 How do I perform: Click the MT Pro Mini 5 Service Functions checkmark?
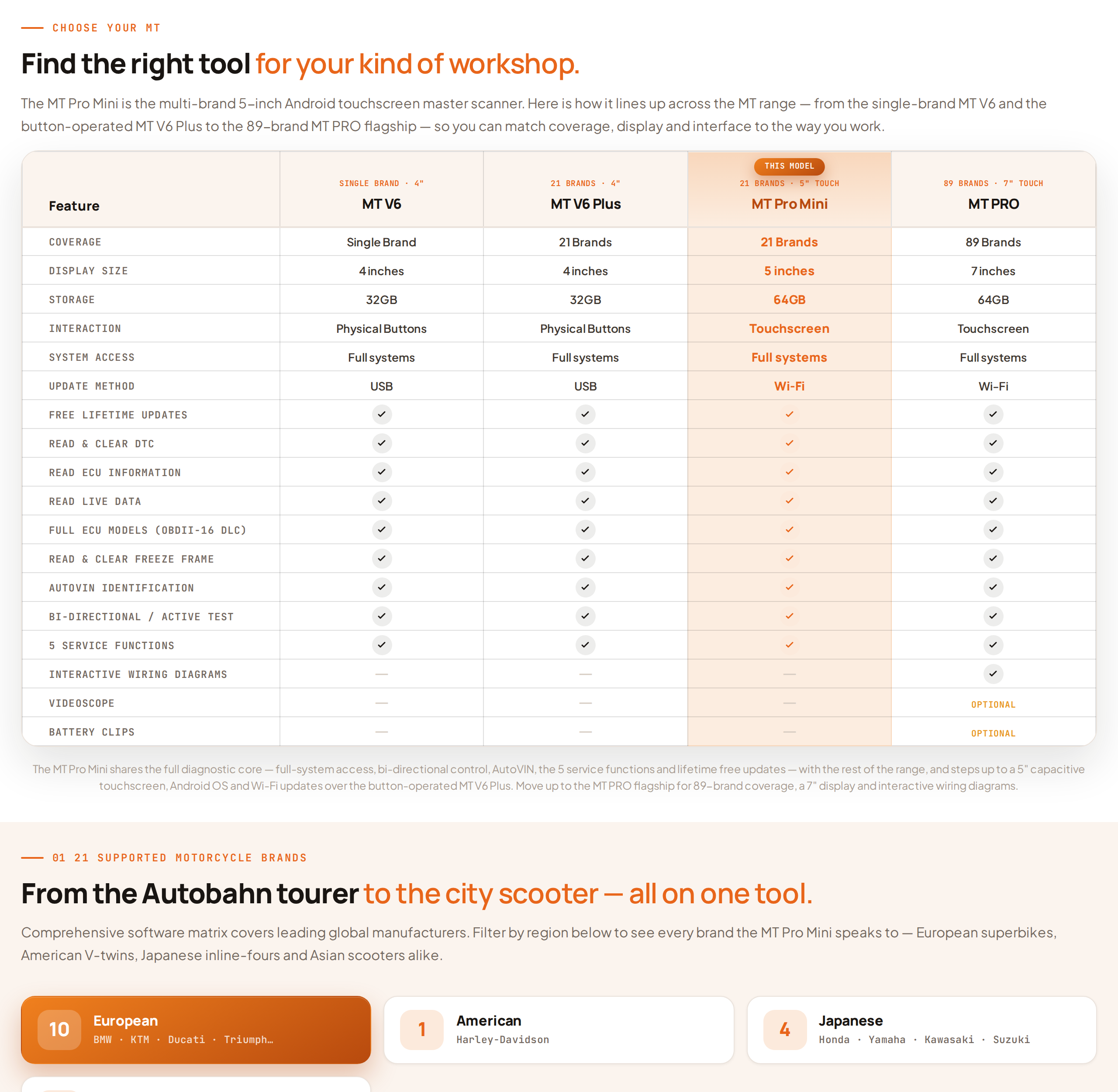click(x=789, y=645)
